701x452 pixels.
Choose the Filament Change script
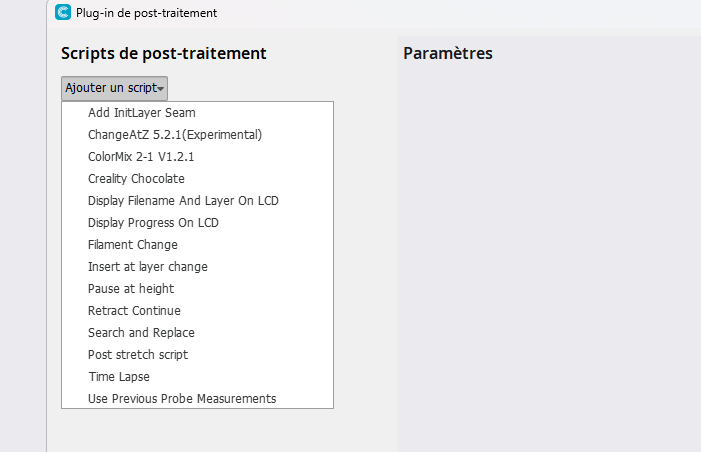coord(197,245)
